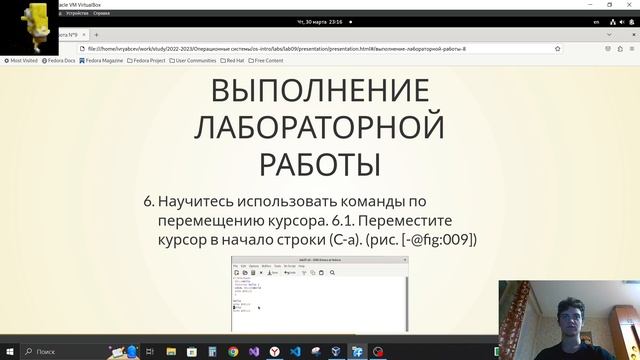
Task: Bookmark this page with the star icon
Action: (558, 49)
